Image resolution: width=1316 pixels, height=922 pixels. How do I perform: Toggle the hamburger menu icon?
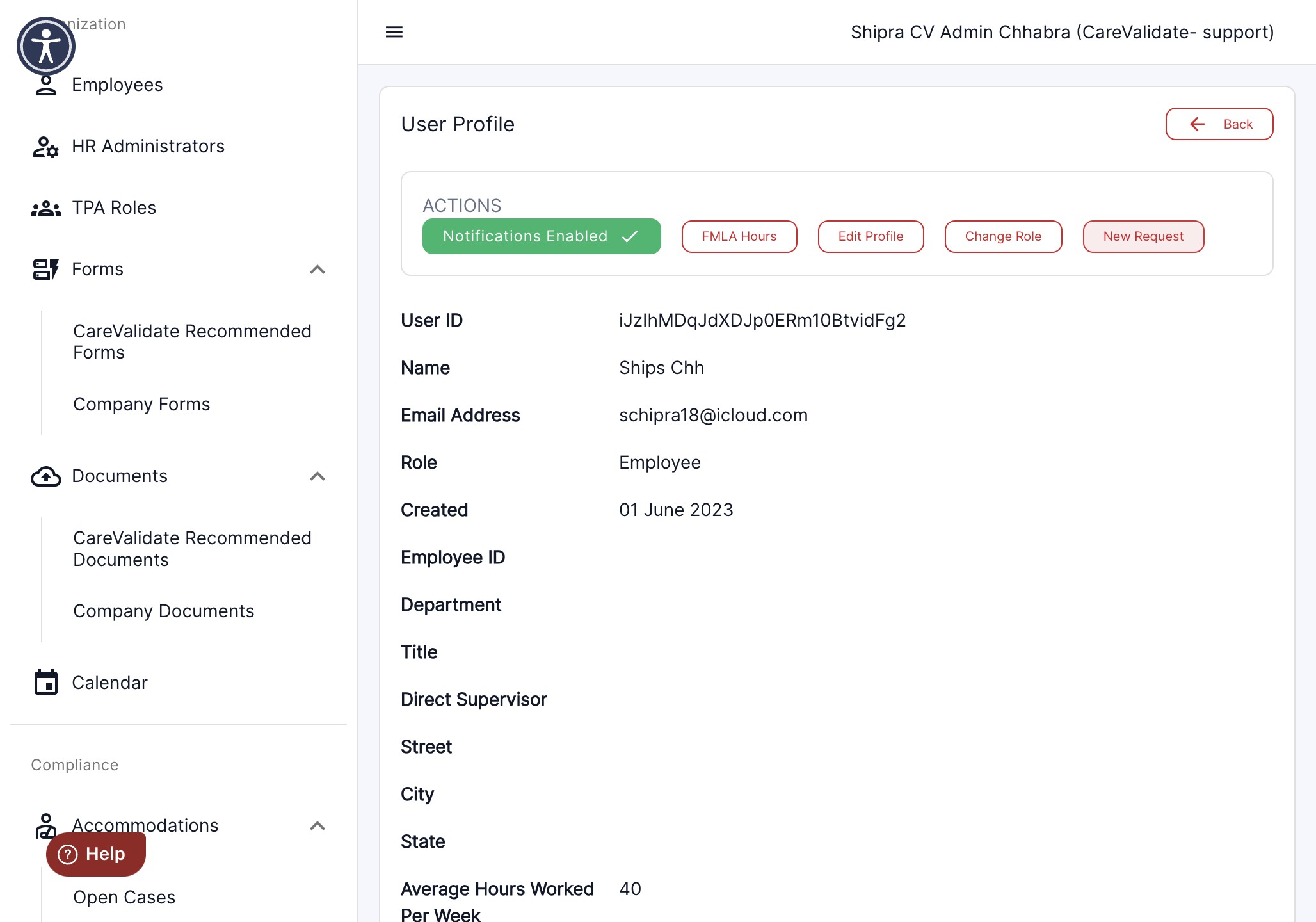tap(394, 32)
